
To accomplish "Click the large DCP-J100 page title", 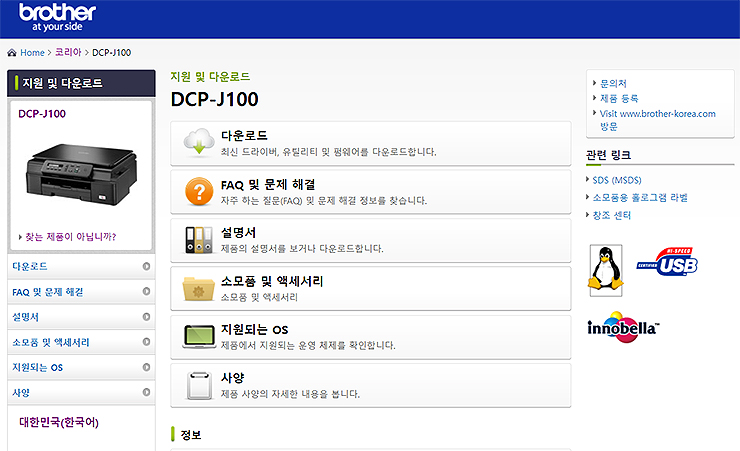I will click(x=215, y=99).
